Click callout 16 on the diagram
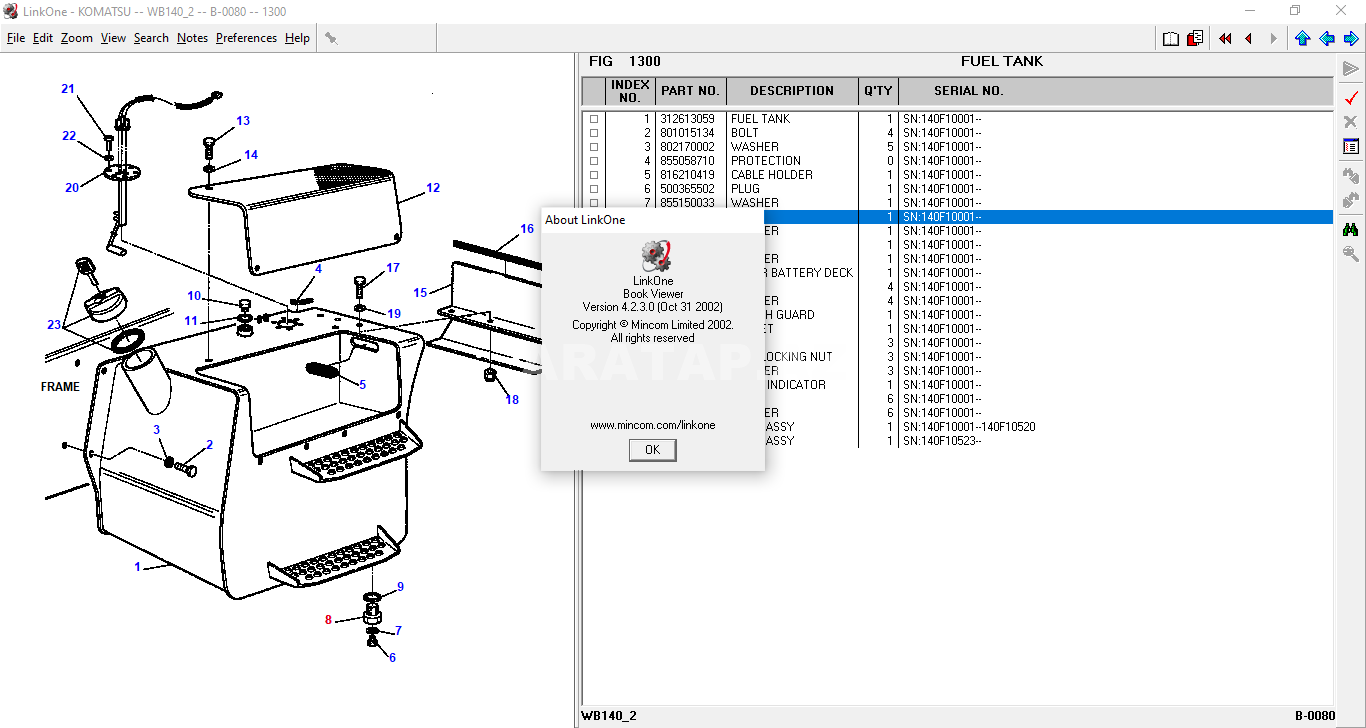 (527, 229)
